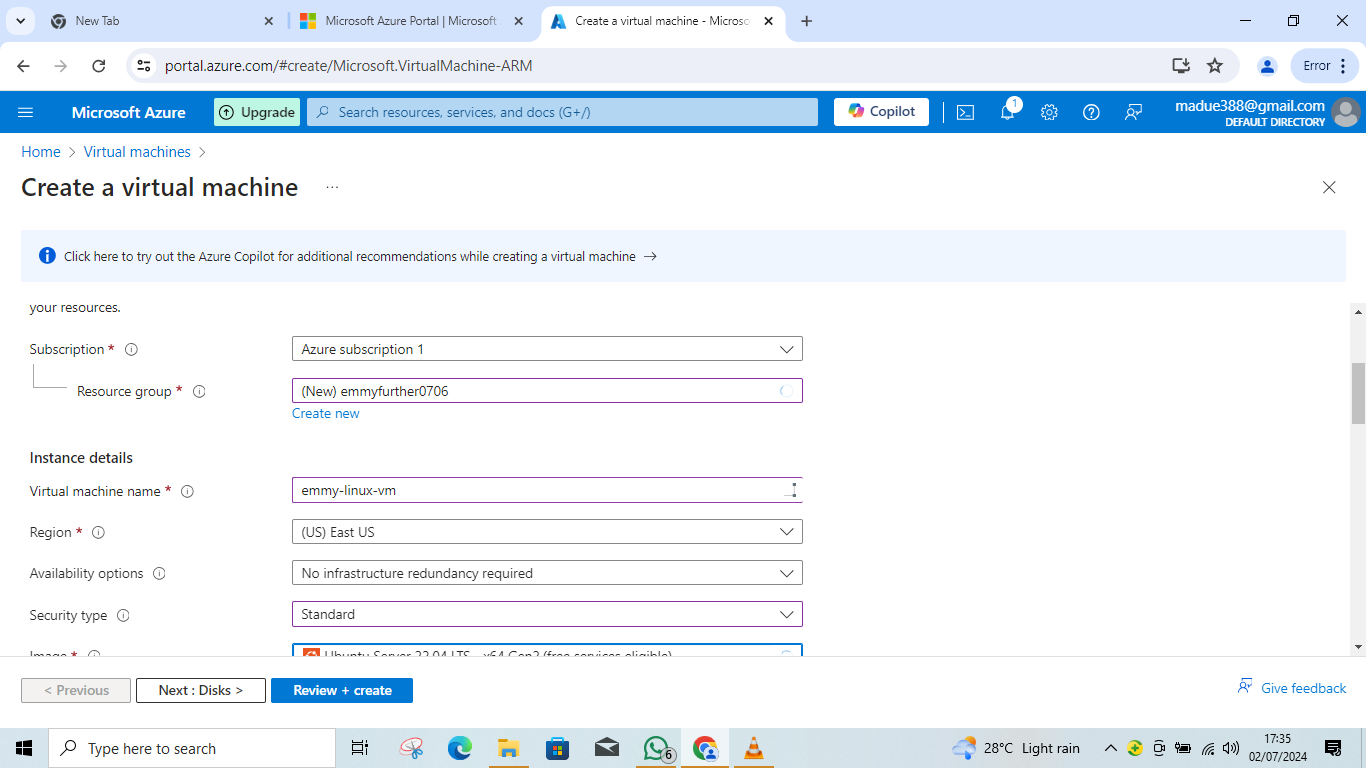This screenshot has width=1366, height=768.
Task: Focus the Search resources, services, and docs box
Action: tap(562, 112)
